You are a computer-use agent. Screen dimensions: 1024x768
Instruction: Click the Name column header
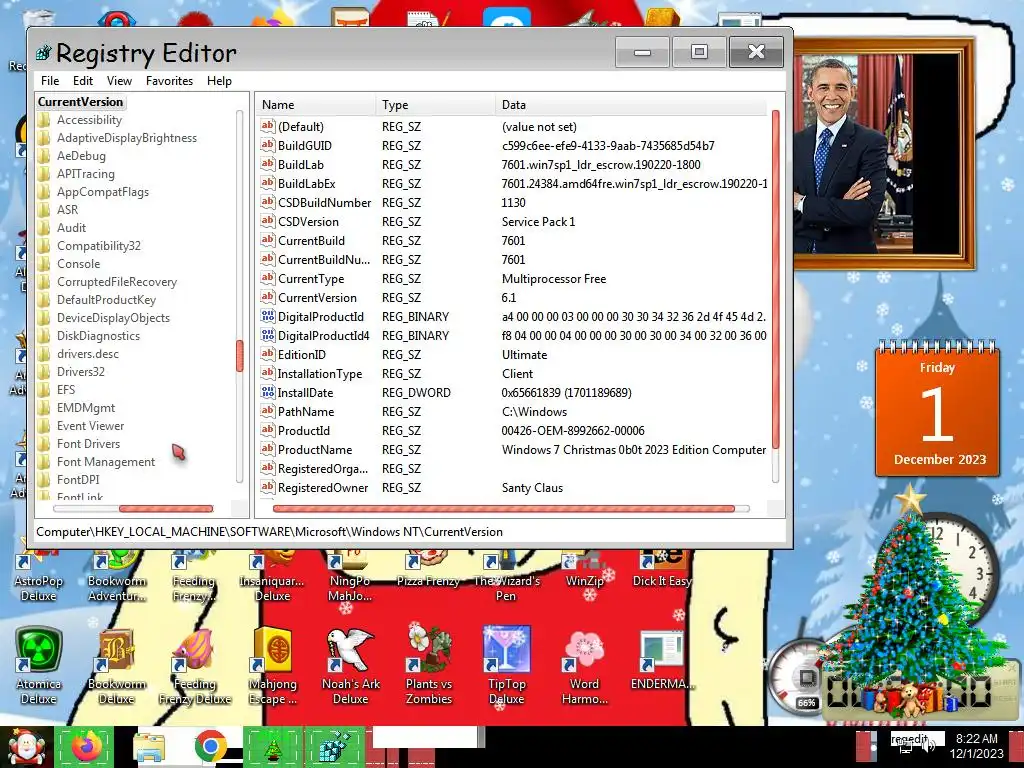[x=315, y=104]
